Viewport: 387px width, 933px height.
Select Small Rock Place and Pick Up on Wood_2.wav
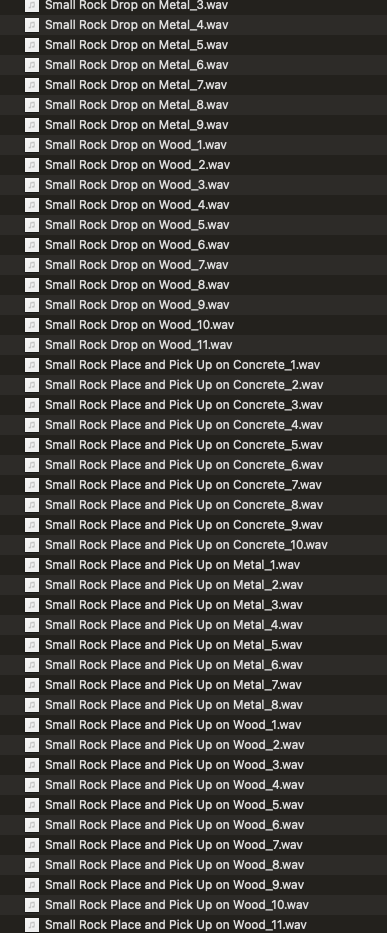[x=174, y=744]
